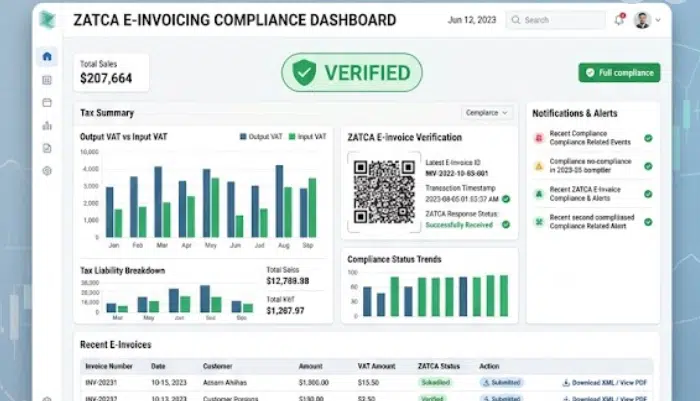Image resolution: width=700 pixels, height=401 pixels.
Task: Click the $15.50 VAT amount cell
Action: [368, 383]
